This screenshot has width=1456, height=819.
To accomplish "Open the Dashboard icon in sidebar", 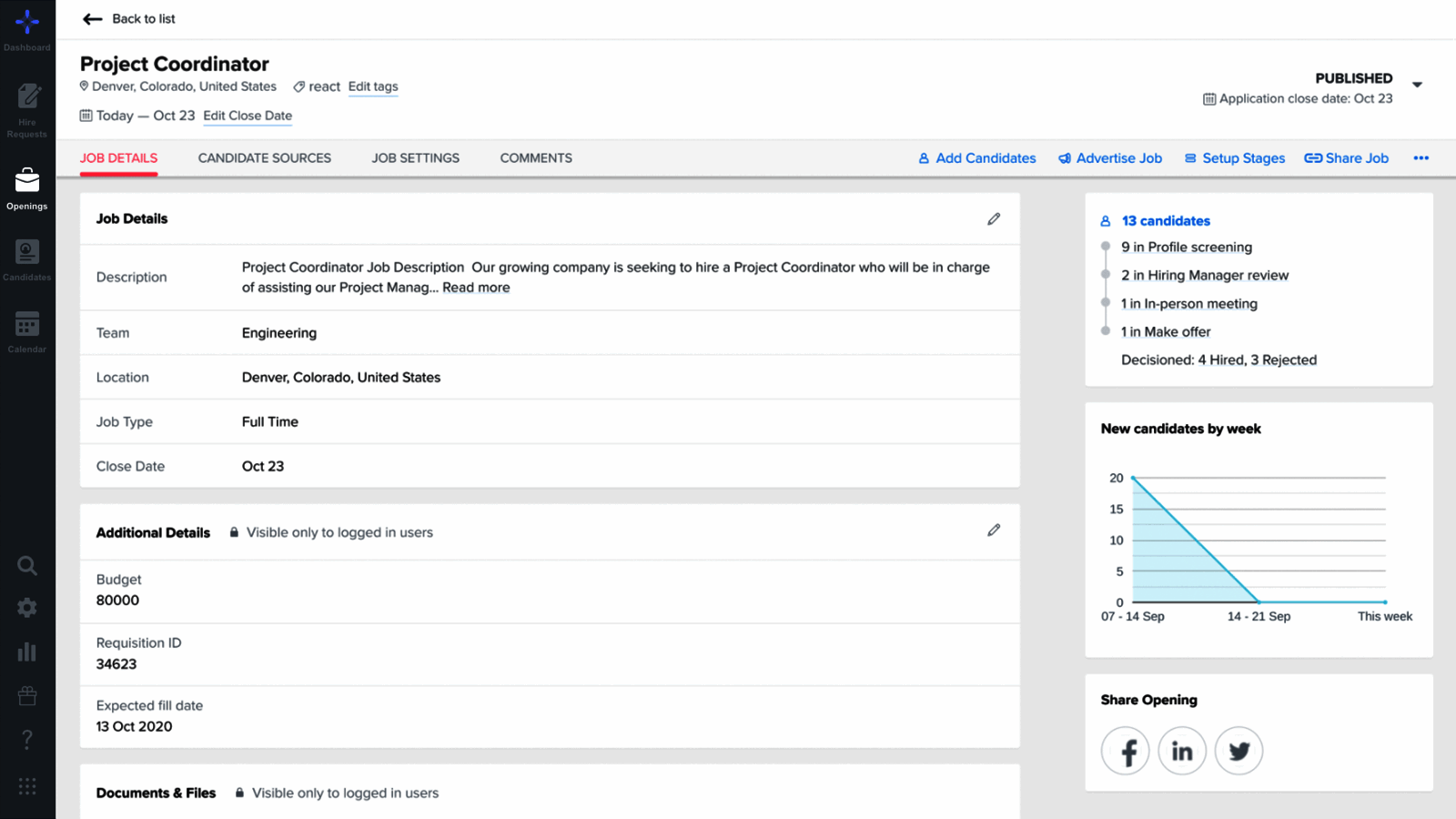I will pos(27,29).
